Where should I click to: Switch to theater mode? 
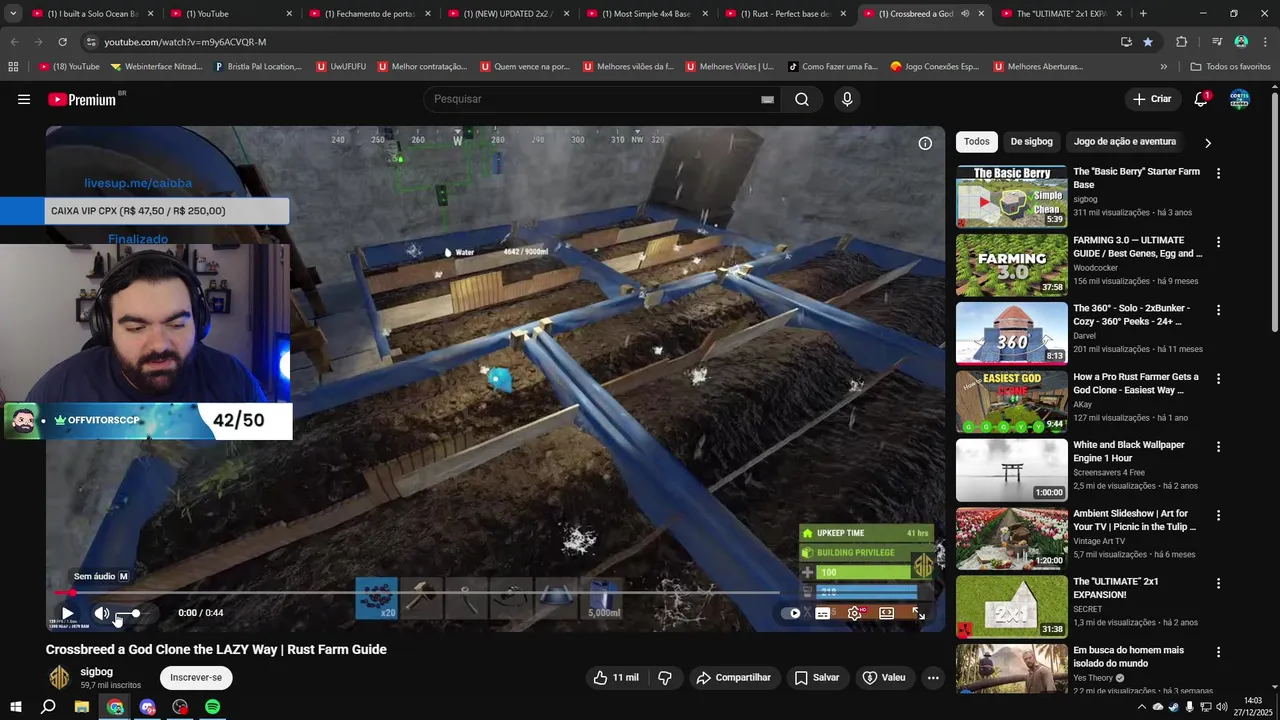(x=886, y=613)
